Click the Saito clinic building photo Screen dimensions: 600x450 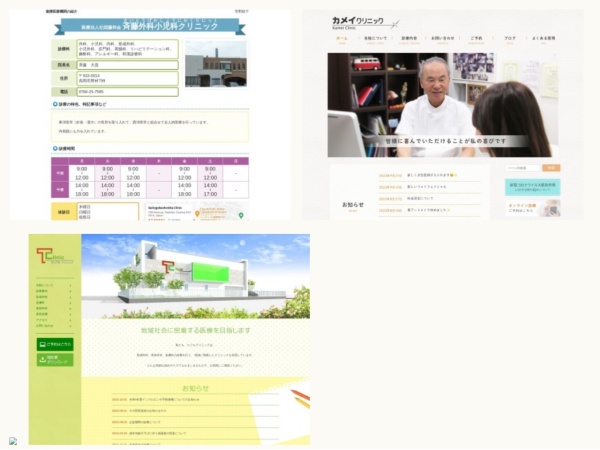pyautogui.click(x=216, y=64)
